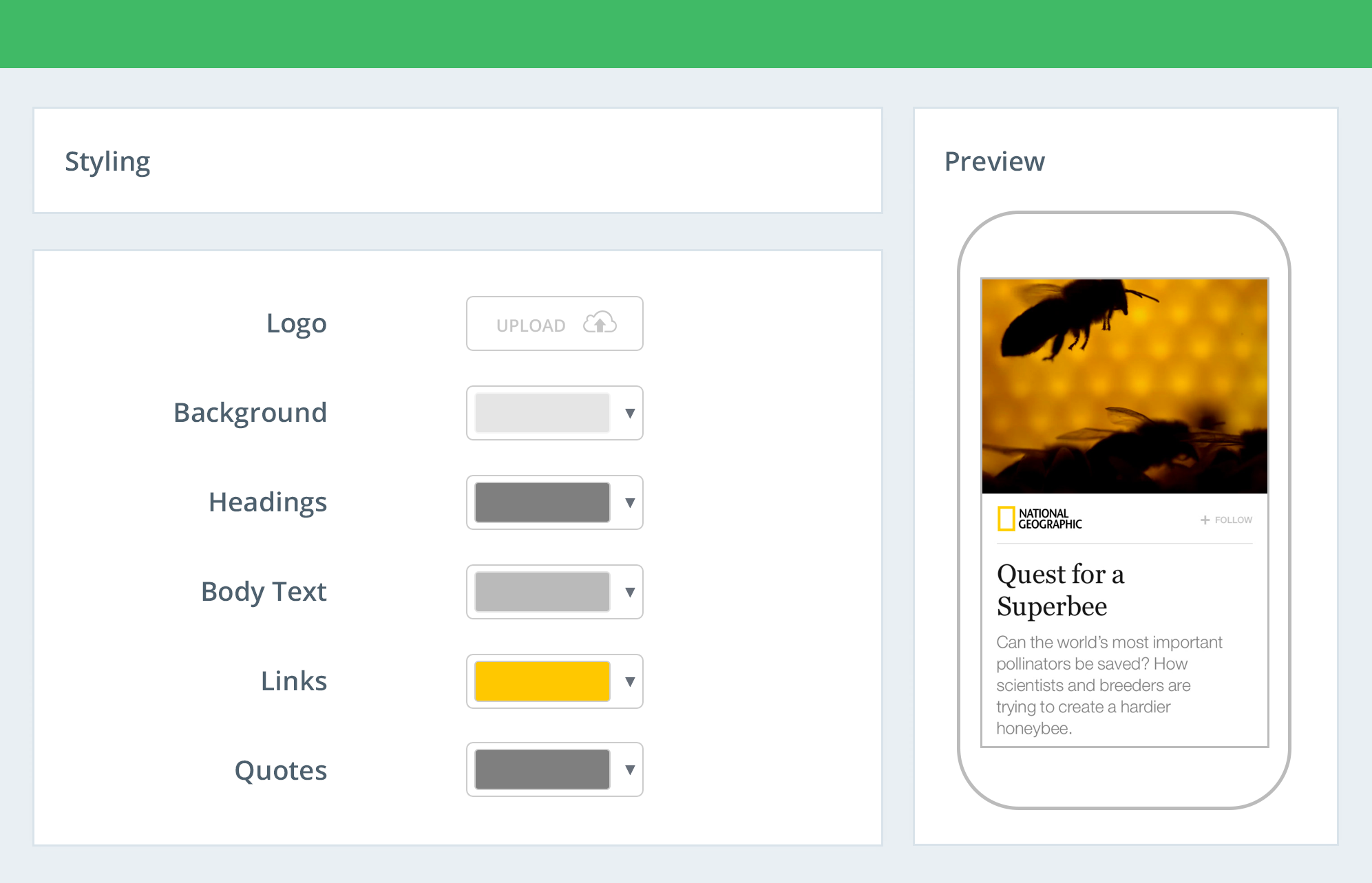This screenshot has height=883, width=1372.
Task: Click the Follow link in preview
Action: coord(1233,520)
